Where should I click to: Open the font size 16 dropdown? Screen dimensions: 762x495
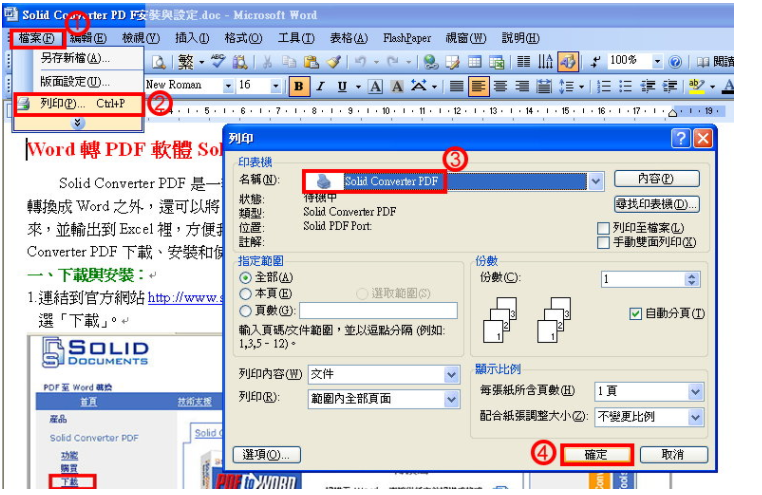[x=276, y=86]
